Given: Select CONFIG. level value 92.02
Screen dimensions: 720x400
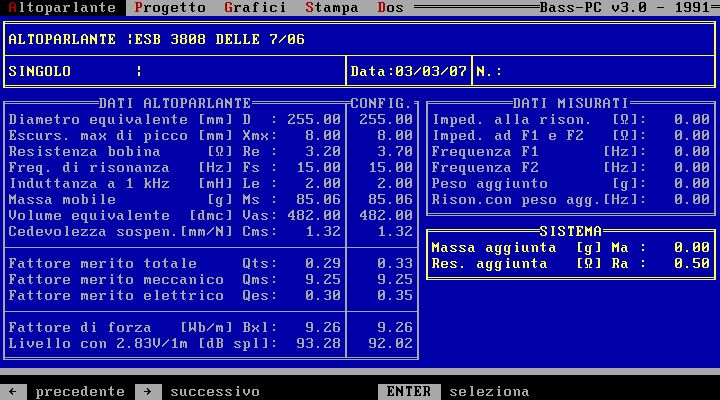Looking at the screenshot, I should click(x=391, y=344).
